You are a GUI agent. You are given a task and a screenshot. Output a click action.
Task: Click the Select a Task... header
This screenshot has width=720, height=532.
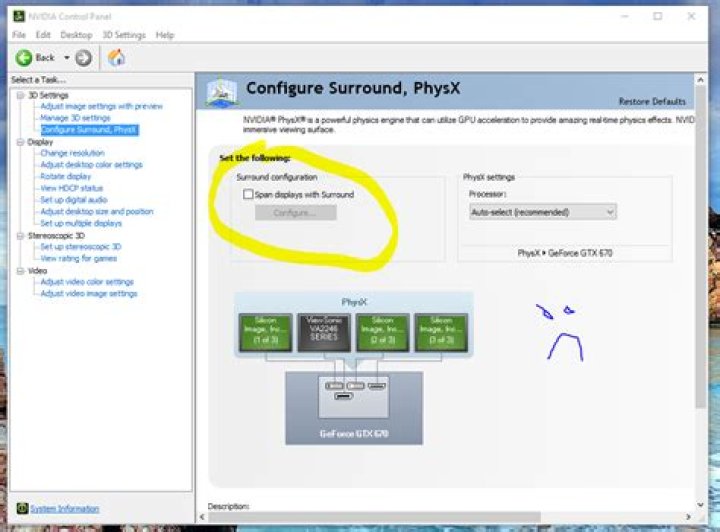(39, 80)
